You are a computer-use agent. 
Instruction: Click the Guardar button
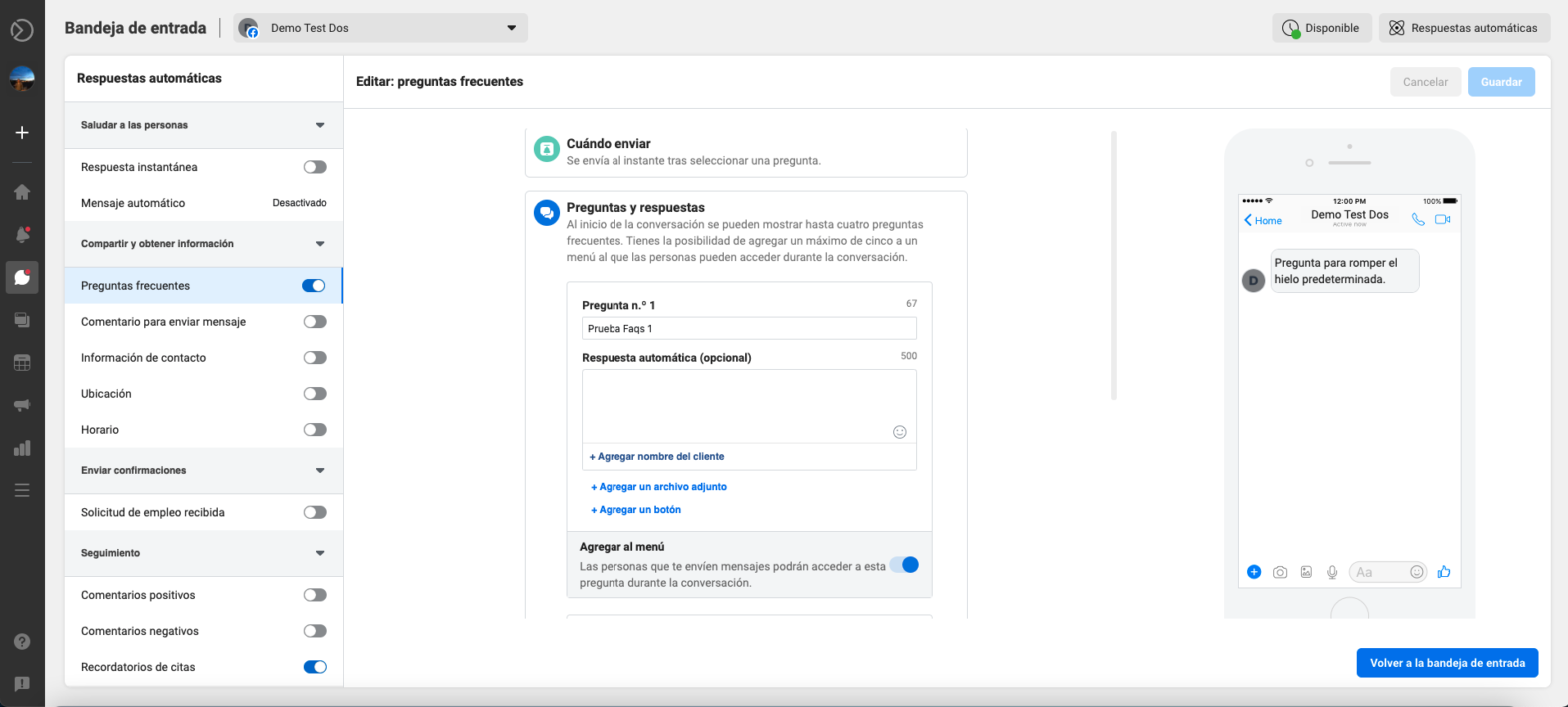coord(1501,82)
